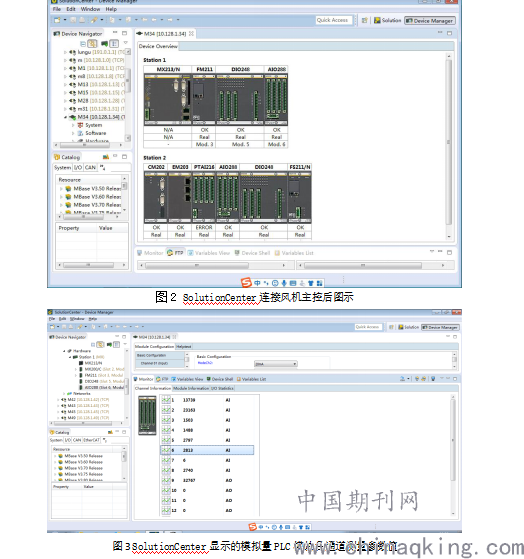Click Open Perspective icon beside Solution in Figure 2
The height and width of the screenshot is (559, 524).
pos(365,20)
